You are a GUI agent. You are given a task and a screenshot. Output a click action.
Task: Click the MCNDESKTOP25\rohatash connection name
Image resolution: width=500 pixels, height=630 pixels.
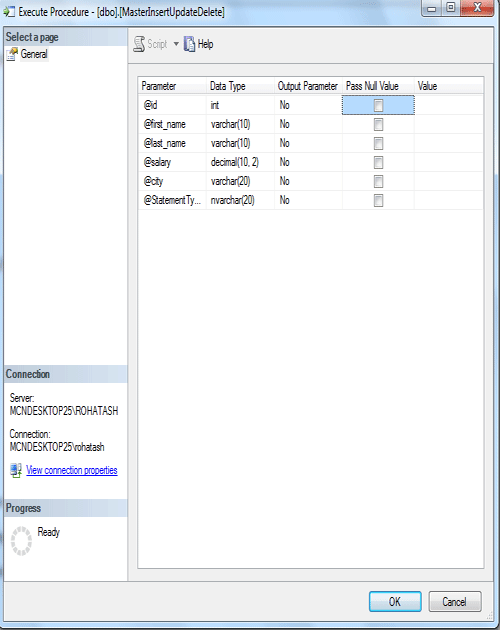click(x=57, y=447)
